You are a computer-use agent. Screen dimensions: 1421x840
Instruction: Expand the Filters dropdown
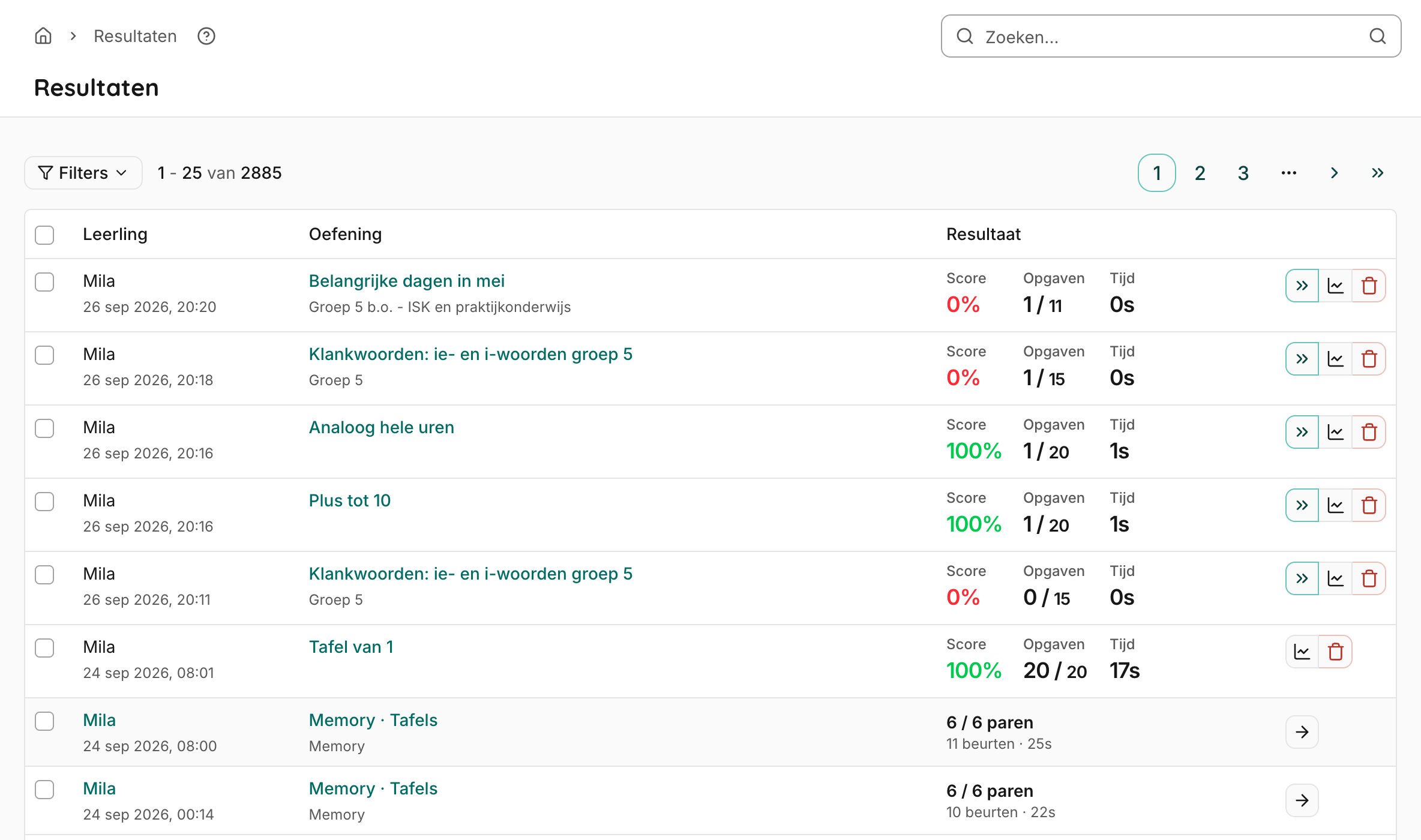click(83, 173)
